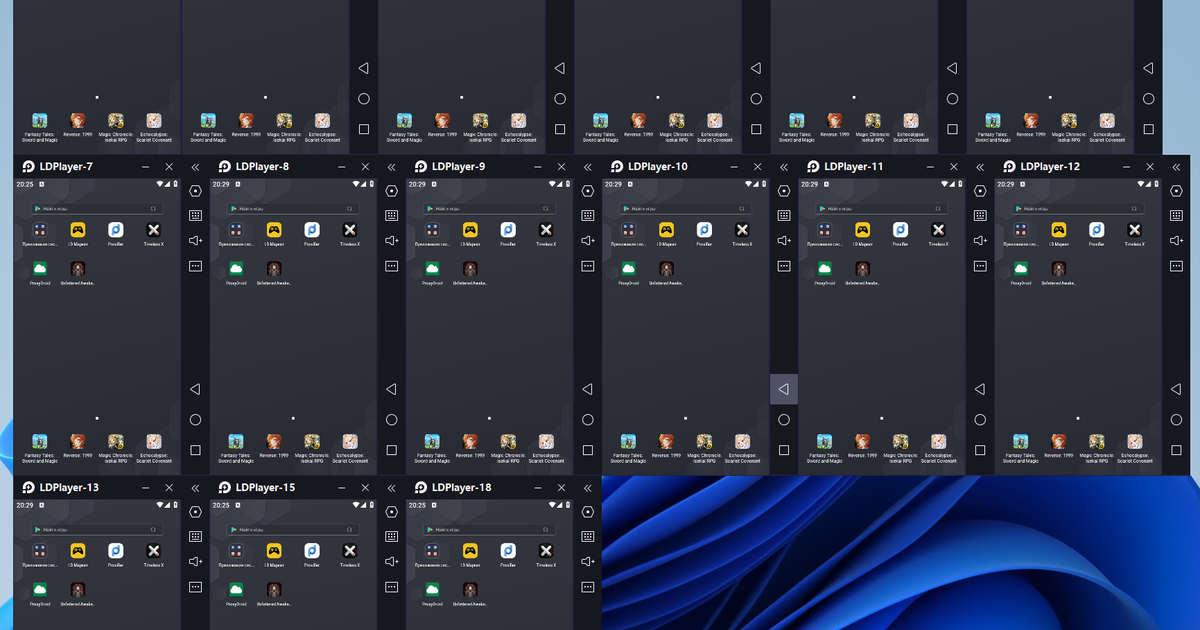Click volume up in LDPlayer-9 sidebar
This screenshot has height=630, width=1200.
click(588, 240)
